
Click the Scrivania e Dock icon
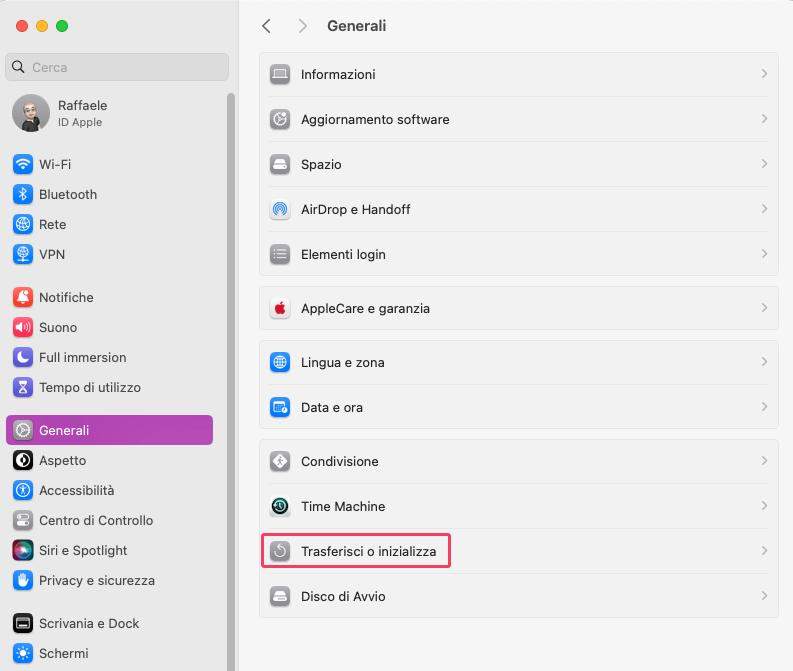[23, 623]
